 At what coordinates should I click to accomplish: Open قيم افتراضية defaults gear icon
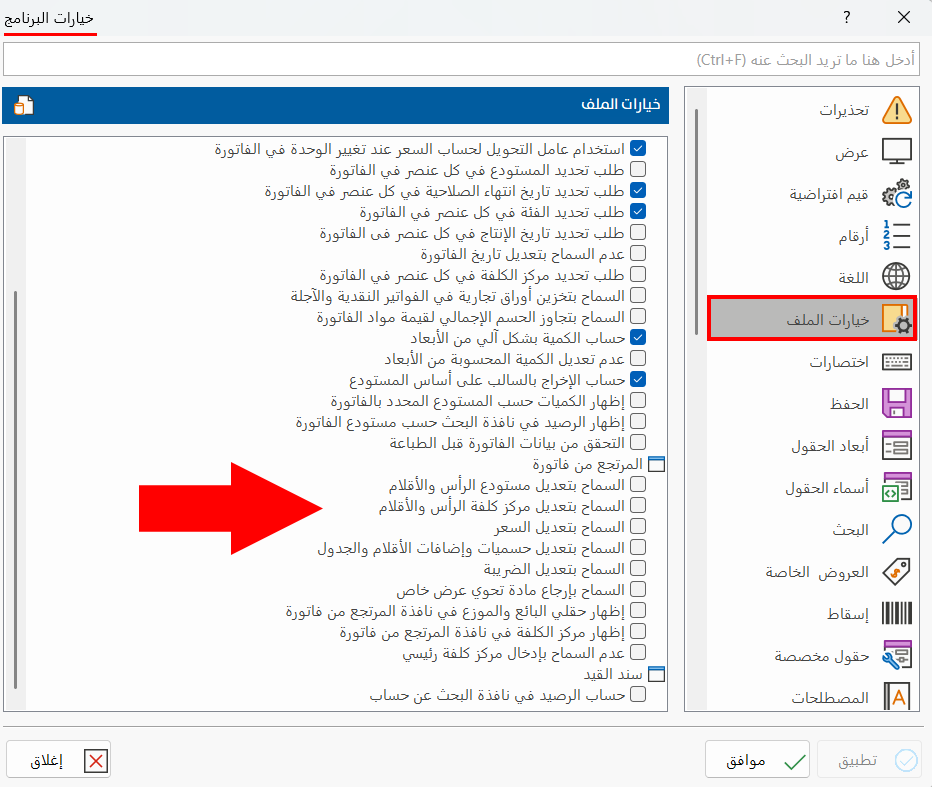tap(897, 192)
